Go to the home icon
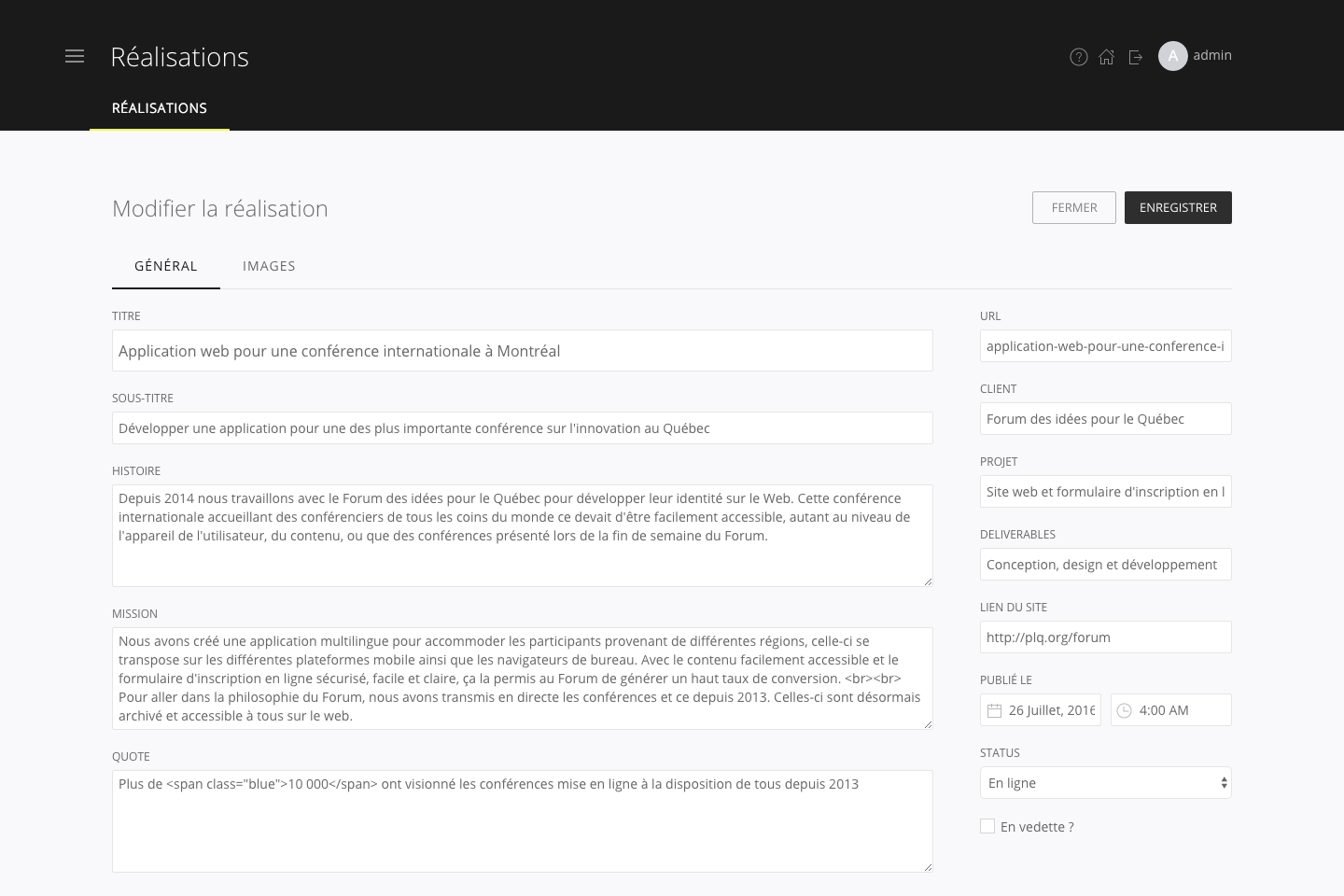 pyautogui.click(x=1107, y=57)
